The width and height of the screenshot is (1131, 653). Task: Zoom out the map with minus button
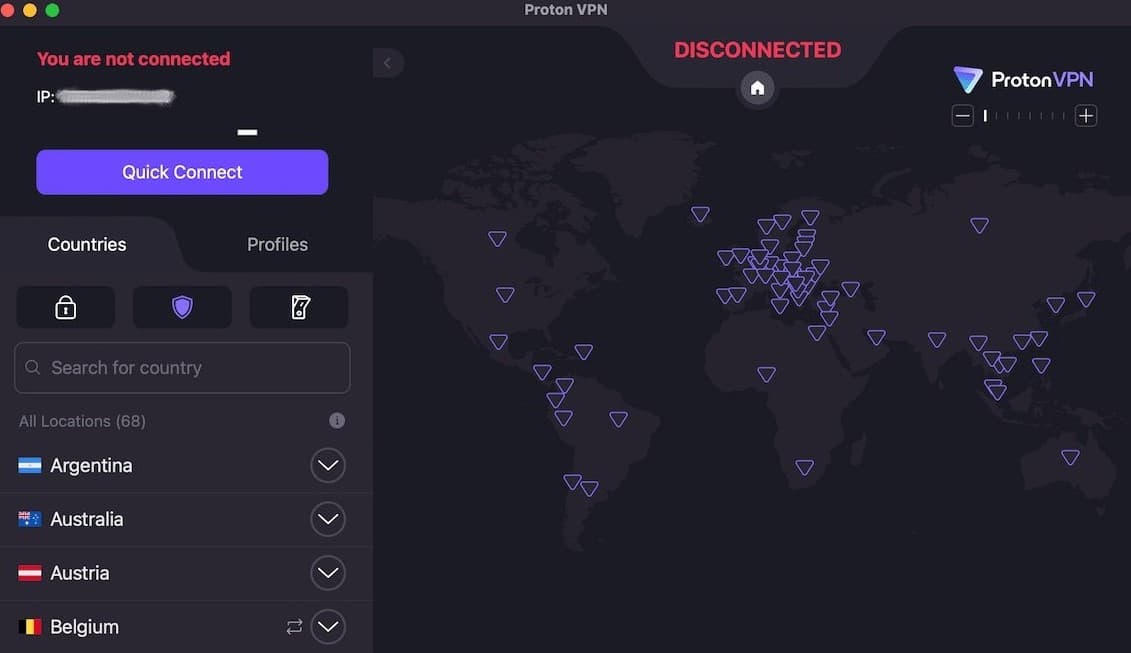tap(962, 115)
